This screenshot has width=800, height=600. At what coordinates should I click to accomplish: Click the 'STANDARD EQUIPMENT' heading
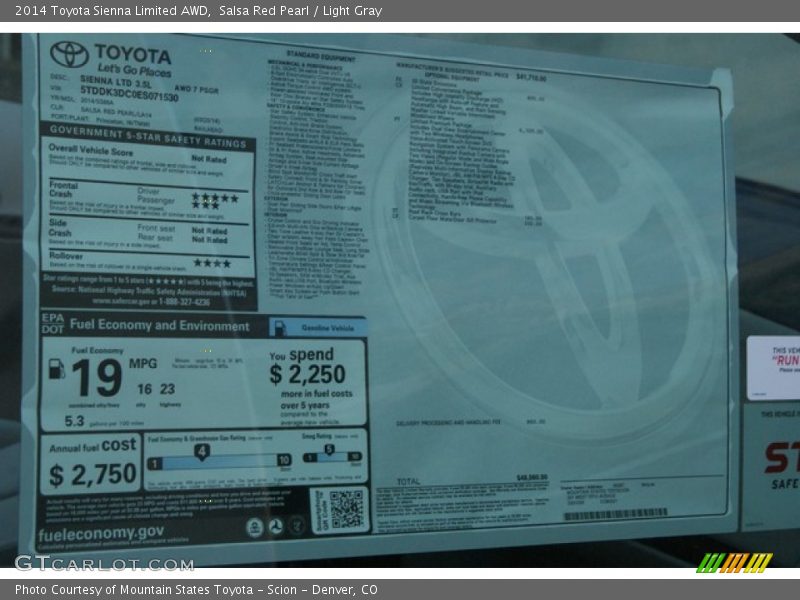(x=320, y=56)
